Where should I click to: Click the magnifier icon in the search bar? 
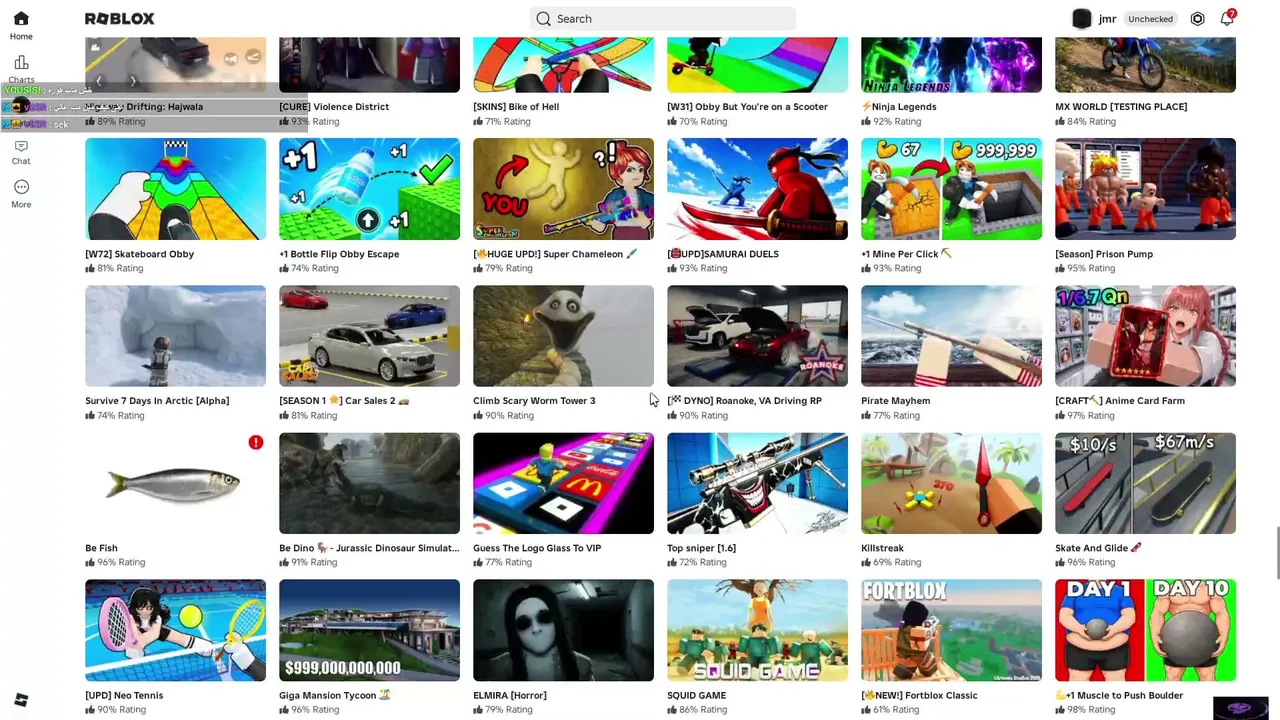[x=543, y=19]
